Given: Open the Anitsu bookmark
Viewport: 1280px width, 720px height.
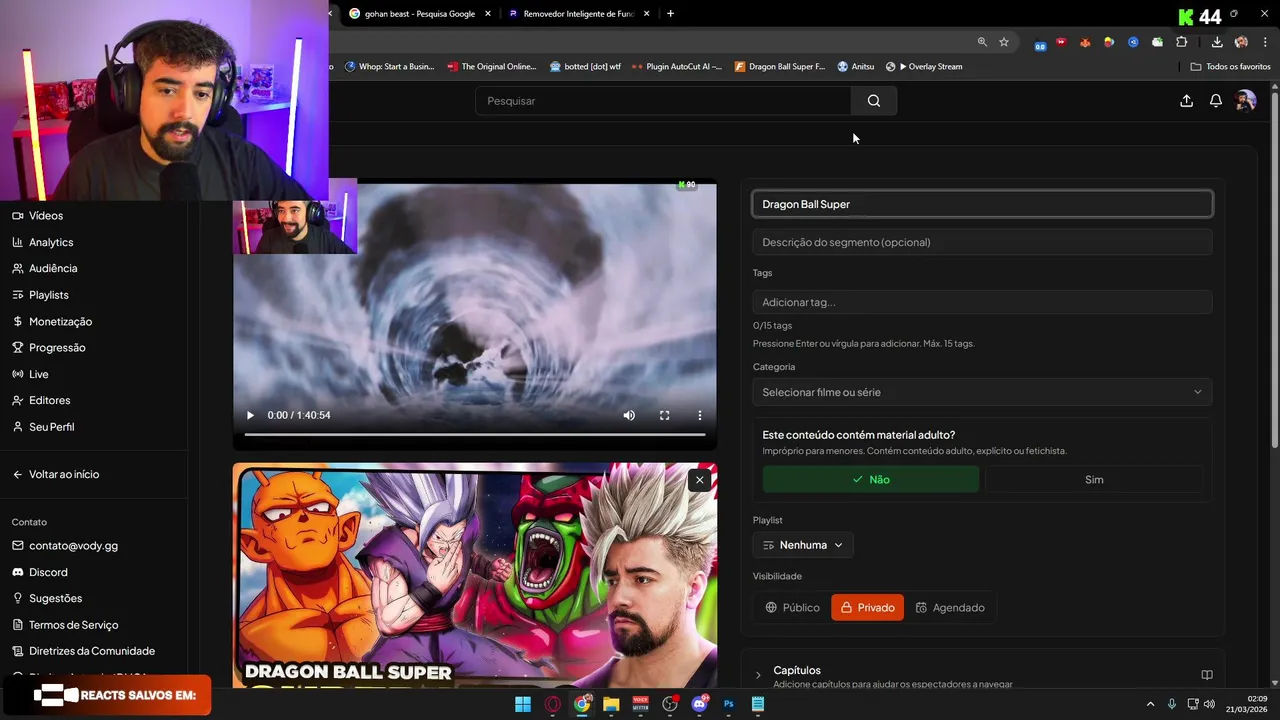Looking at the screenshot, I should 856,67.
